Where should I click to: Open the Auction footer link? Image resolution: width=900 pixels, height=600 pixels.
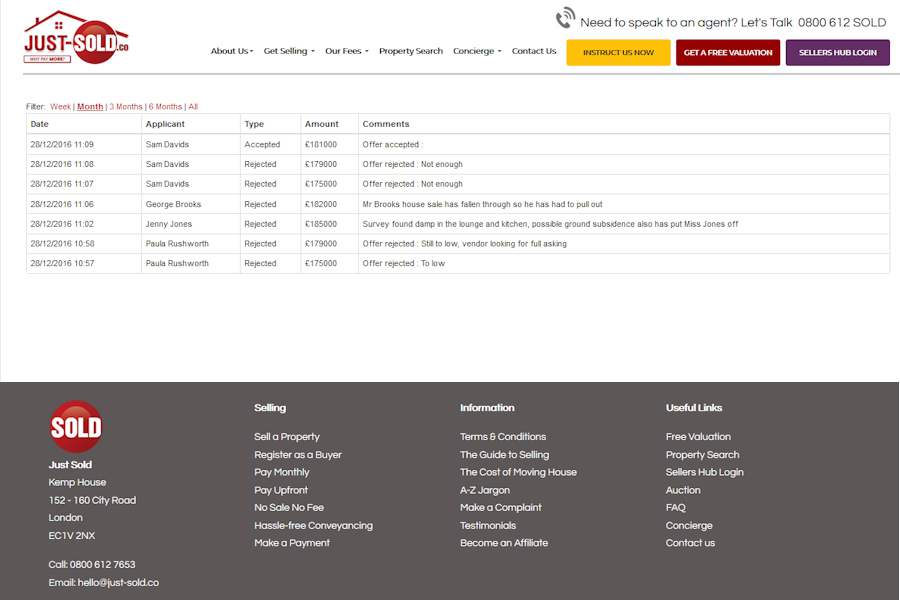click(x=683, y=490)
